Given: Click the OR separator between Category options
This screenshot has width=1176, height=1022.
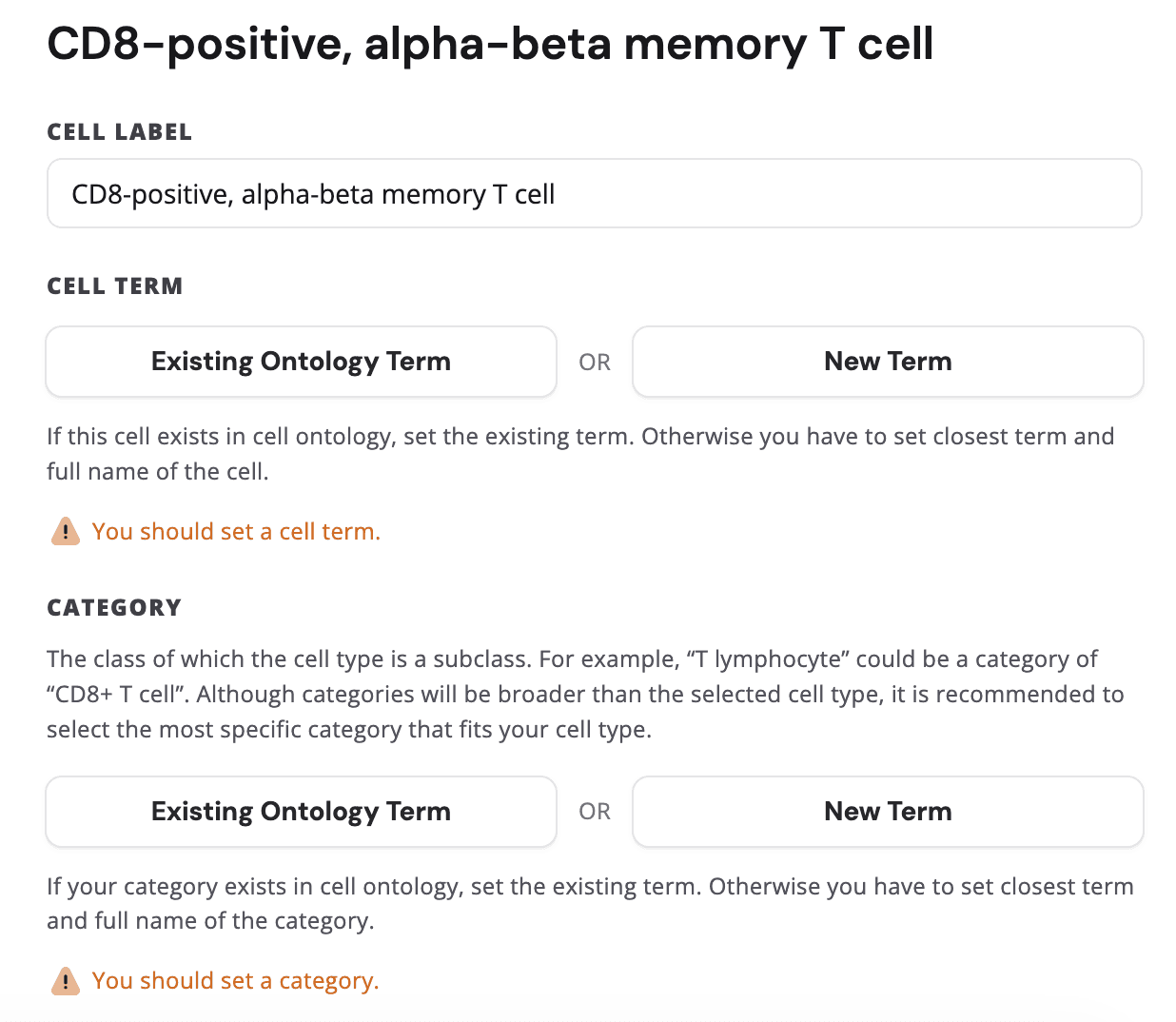Looking at the screenshot, I should (595, 811).
